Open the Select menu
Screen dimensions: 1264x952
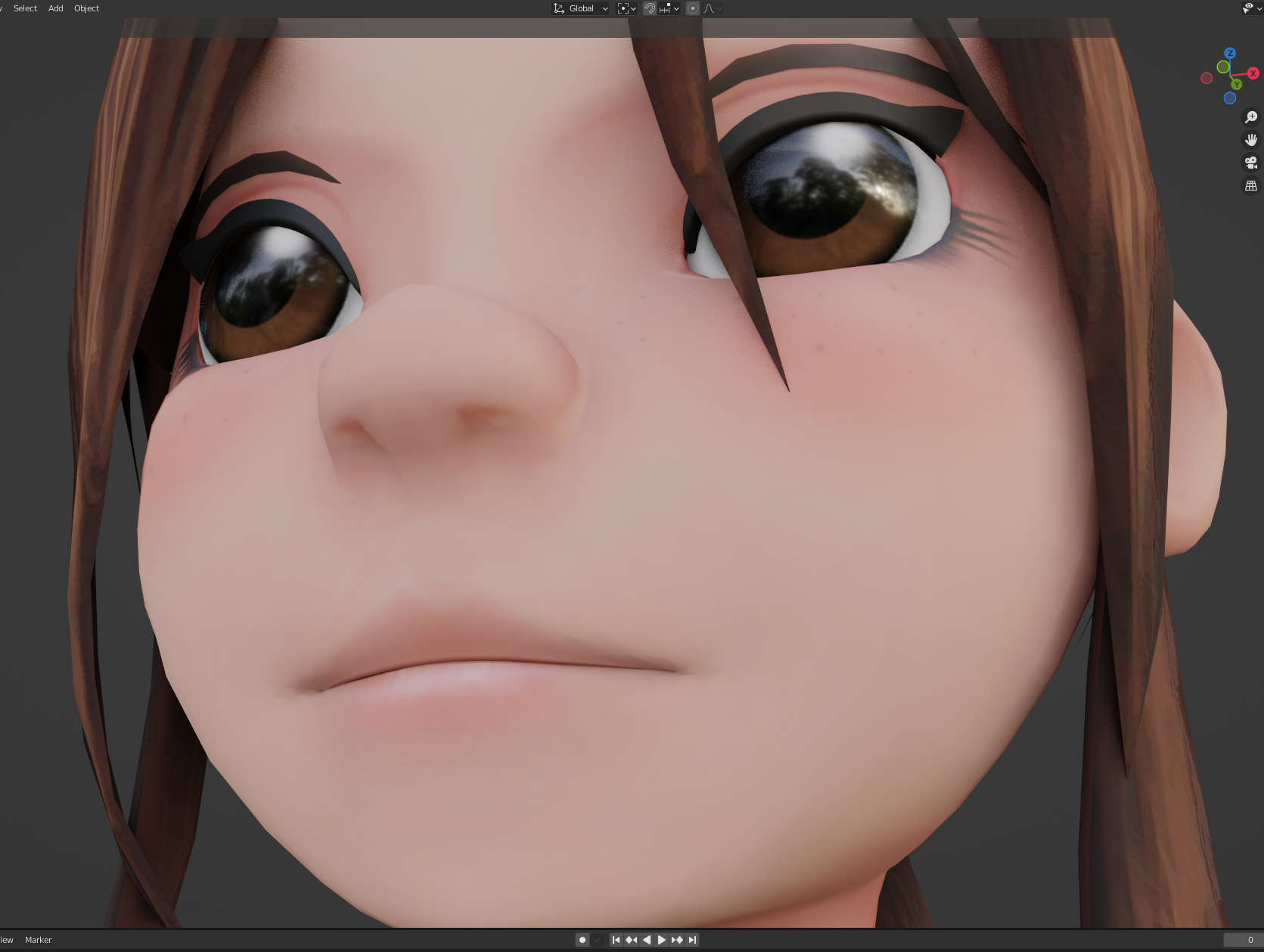click(25, 8)
